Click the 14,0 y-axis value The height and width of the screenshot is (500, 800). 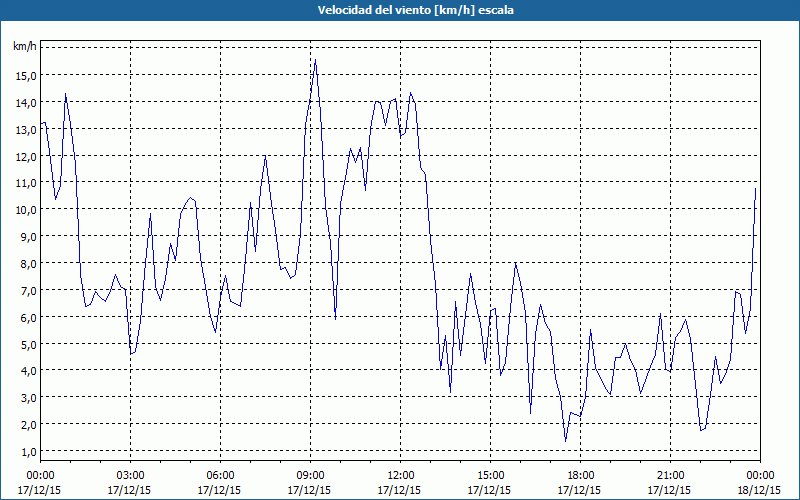26,103
